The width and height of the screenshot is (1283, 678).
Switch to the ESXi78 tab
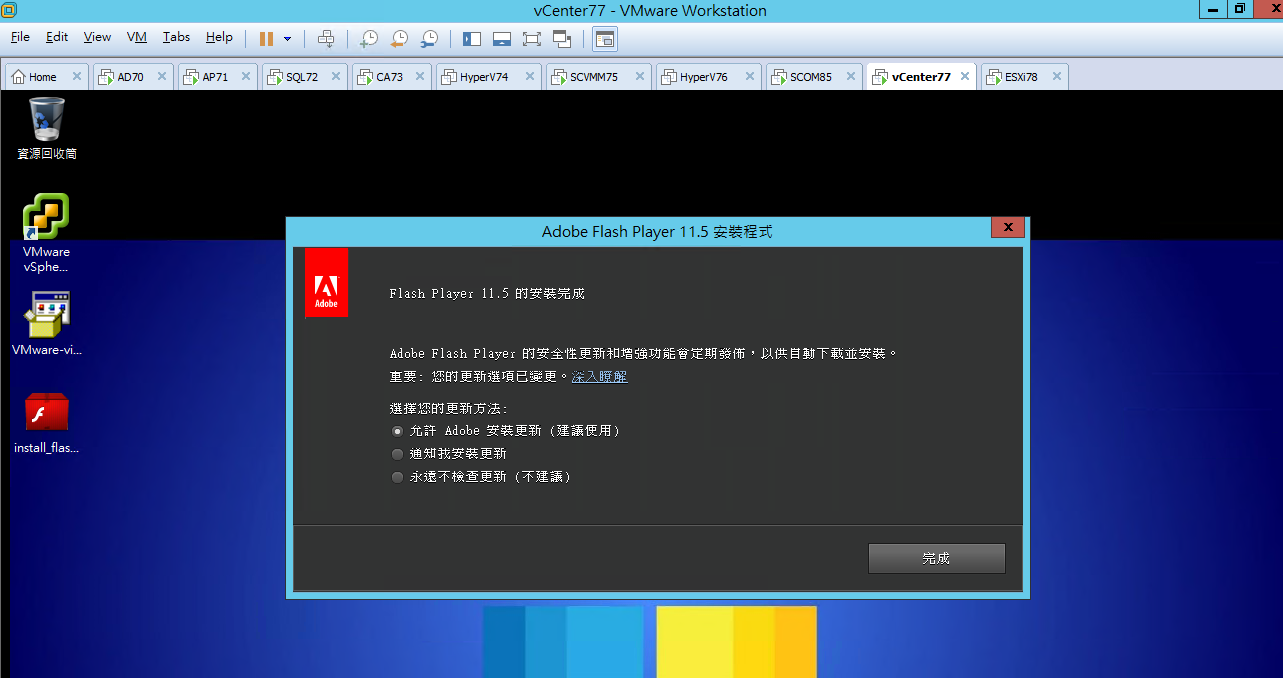(x=1024, y=77)
